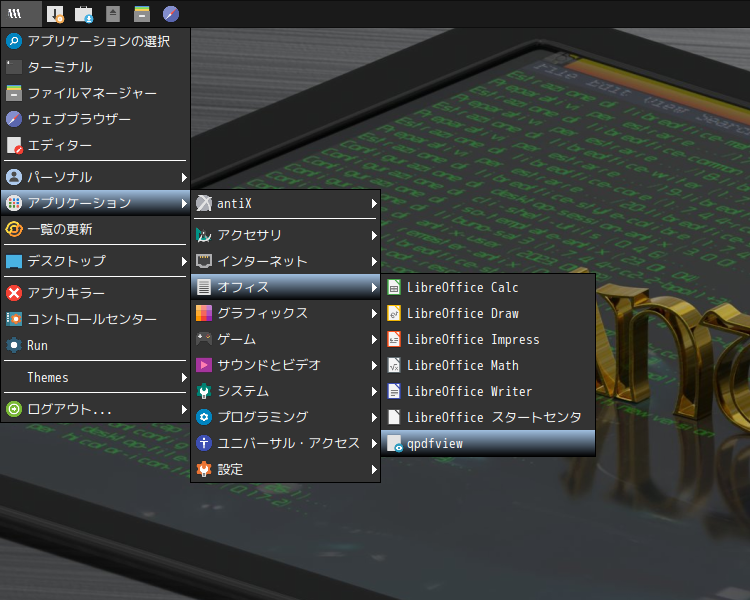The height and width of the screenshot is (600, 750).
Task: Launch LibreOffice Calc
Action: [488, 287]
